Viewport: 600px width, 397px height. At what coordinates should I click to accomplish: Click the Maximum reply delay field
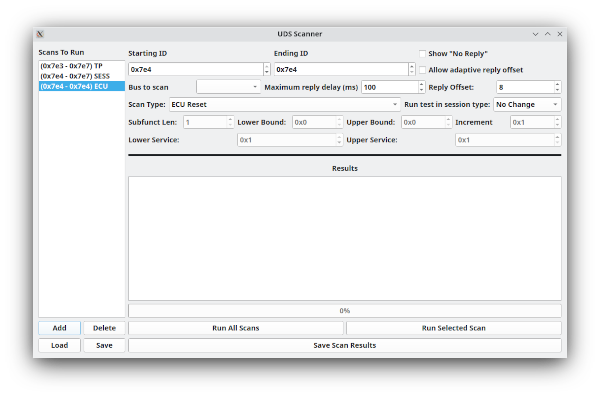point(390,87)
